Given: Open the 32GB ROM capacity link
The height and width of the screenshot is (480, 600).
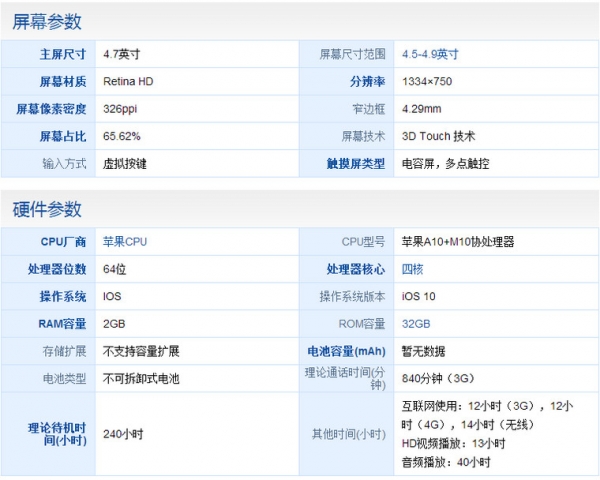Looking at the screenshot, I should 415,324.
